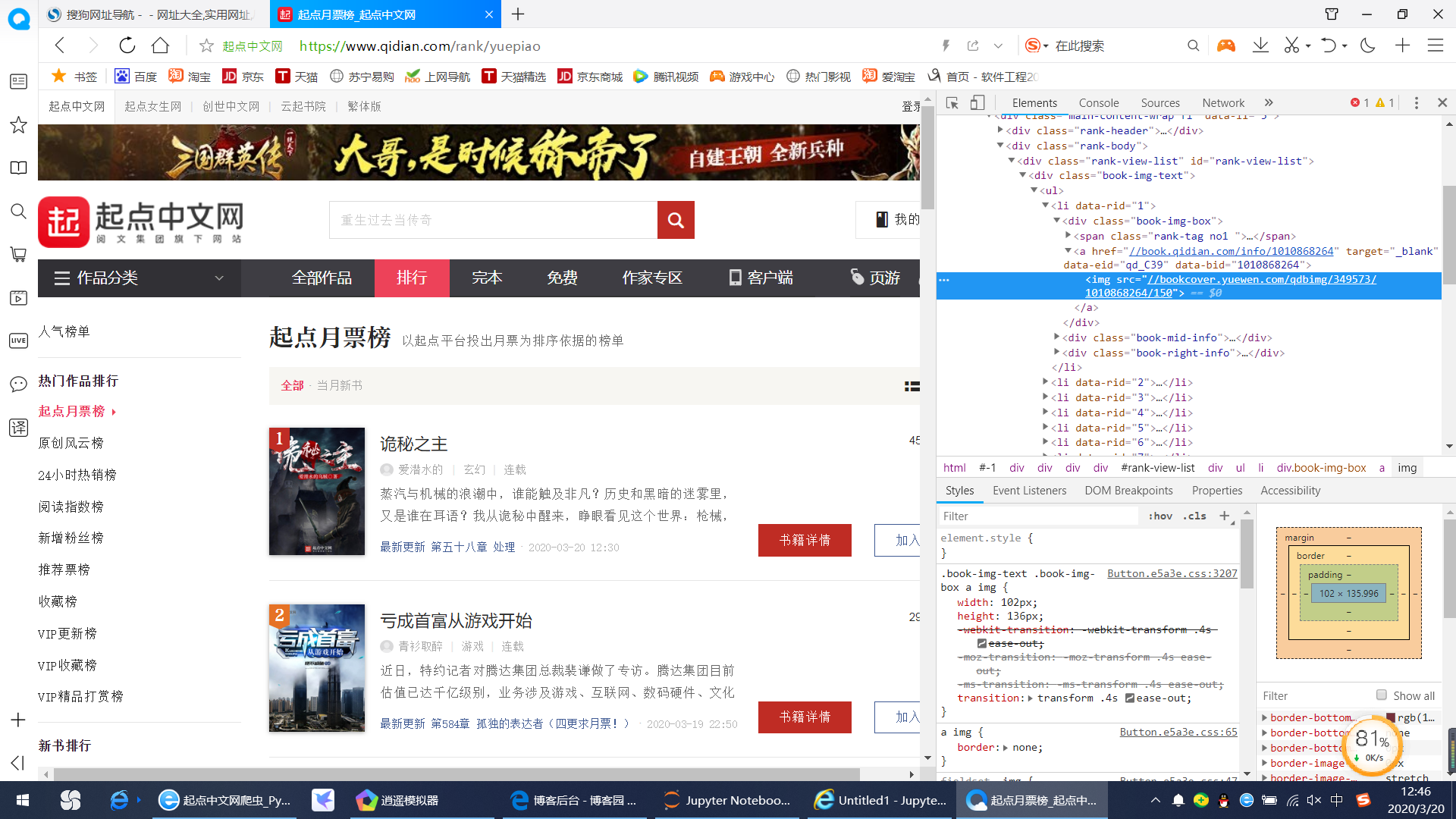The image size is (1456, 819).
Task: Expand the book-mid-info div node
Action: pyautogui.click(x=1057, y=337)
